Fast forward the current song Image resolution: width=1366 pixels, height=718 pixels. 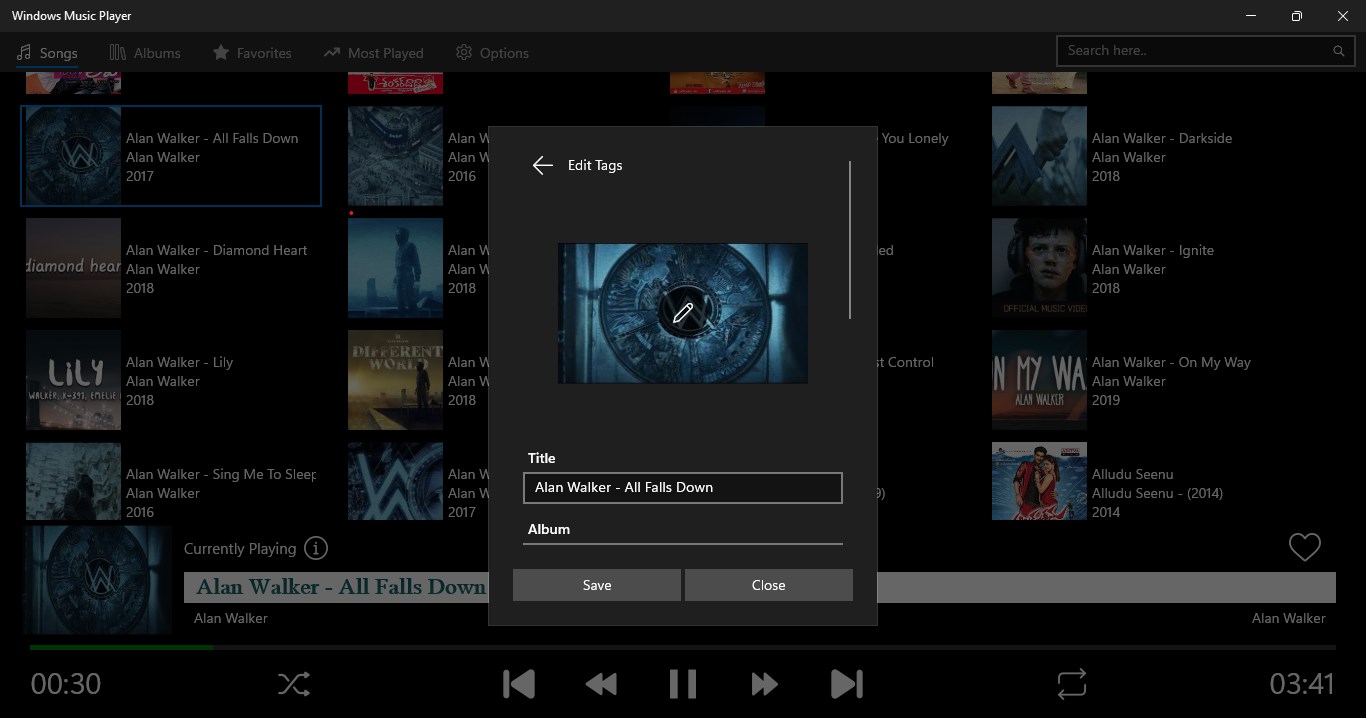coord(765,684)
